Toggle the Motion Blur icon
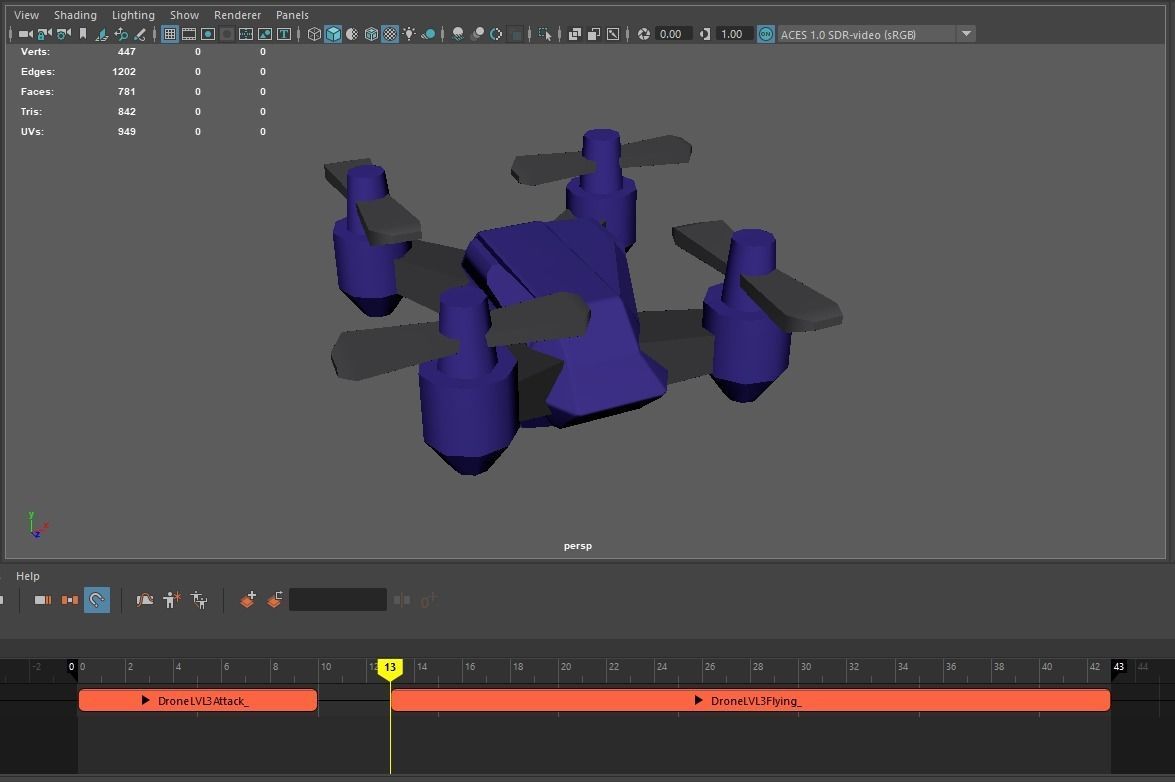Image resolution: width=1175 pixels, height=782 pixels. coord(477,34)
